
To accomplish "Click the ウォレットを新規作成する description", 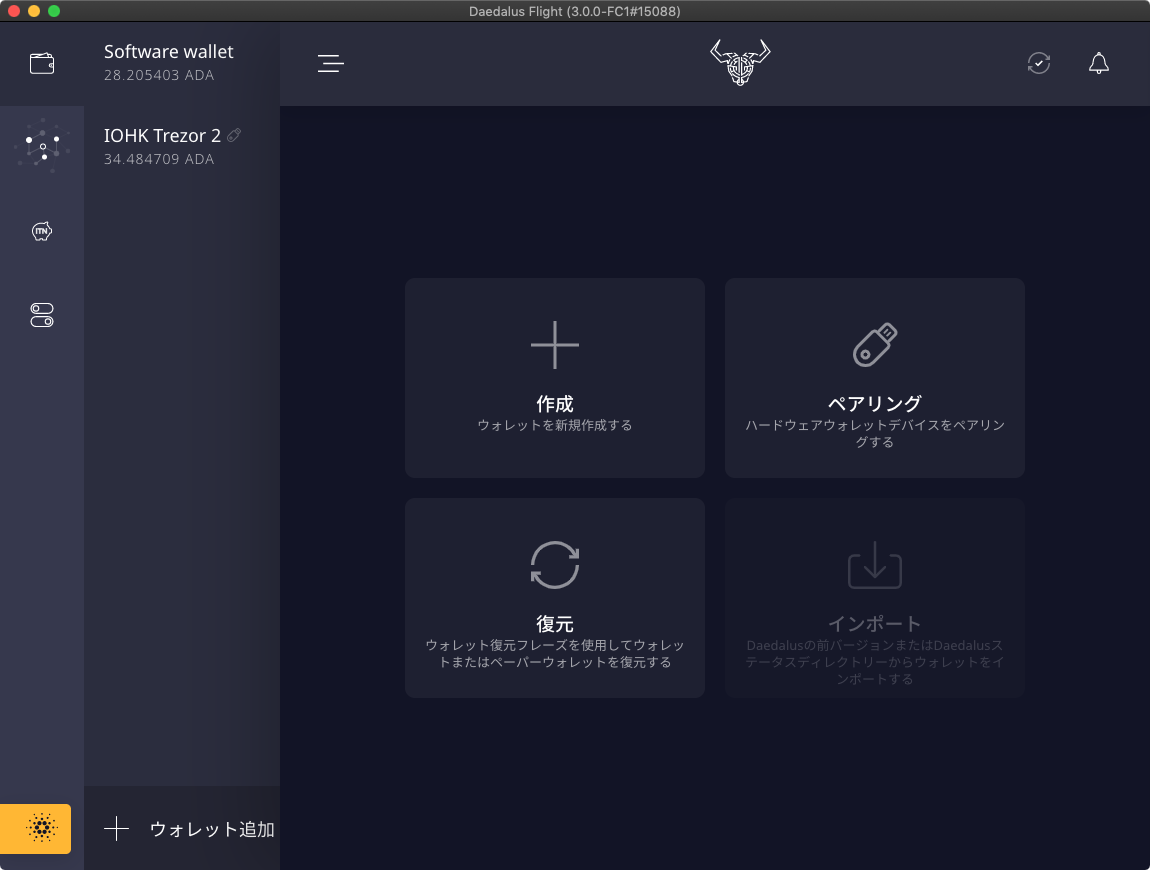I will (554, 425).
